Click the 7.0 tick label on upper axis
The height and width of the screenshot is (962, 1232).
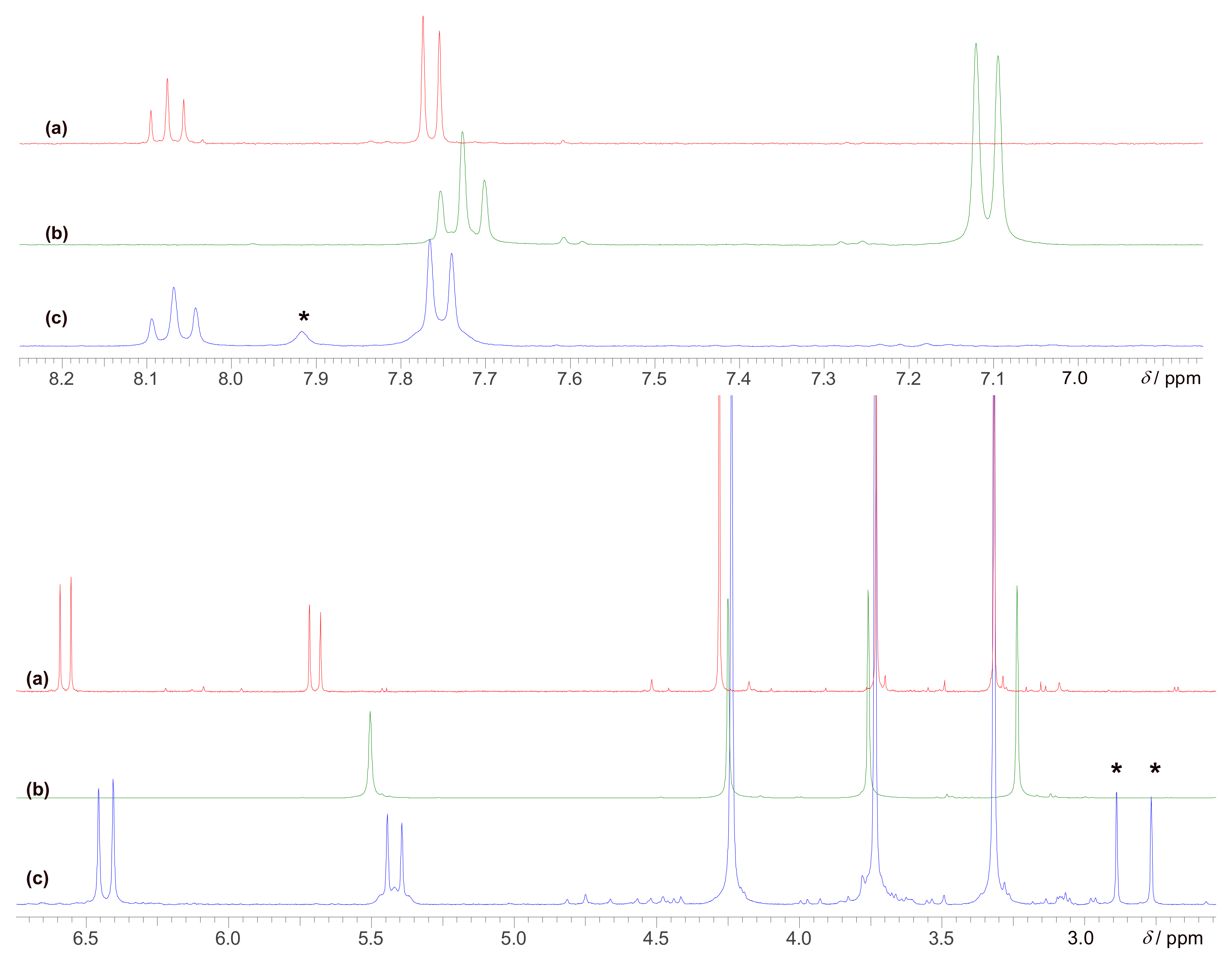click(x=1075, y=378)
